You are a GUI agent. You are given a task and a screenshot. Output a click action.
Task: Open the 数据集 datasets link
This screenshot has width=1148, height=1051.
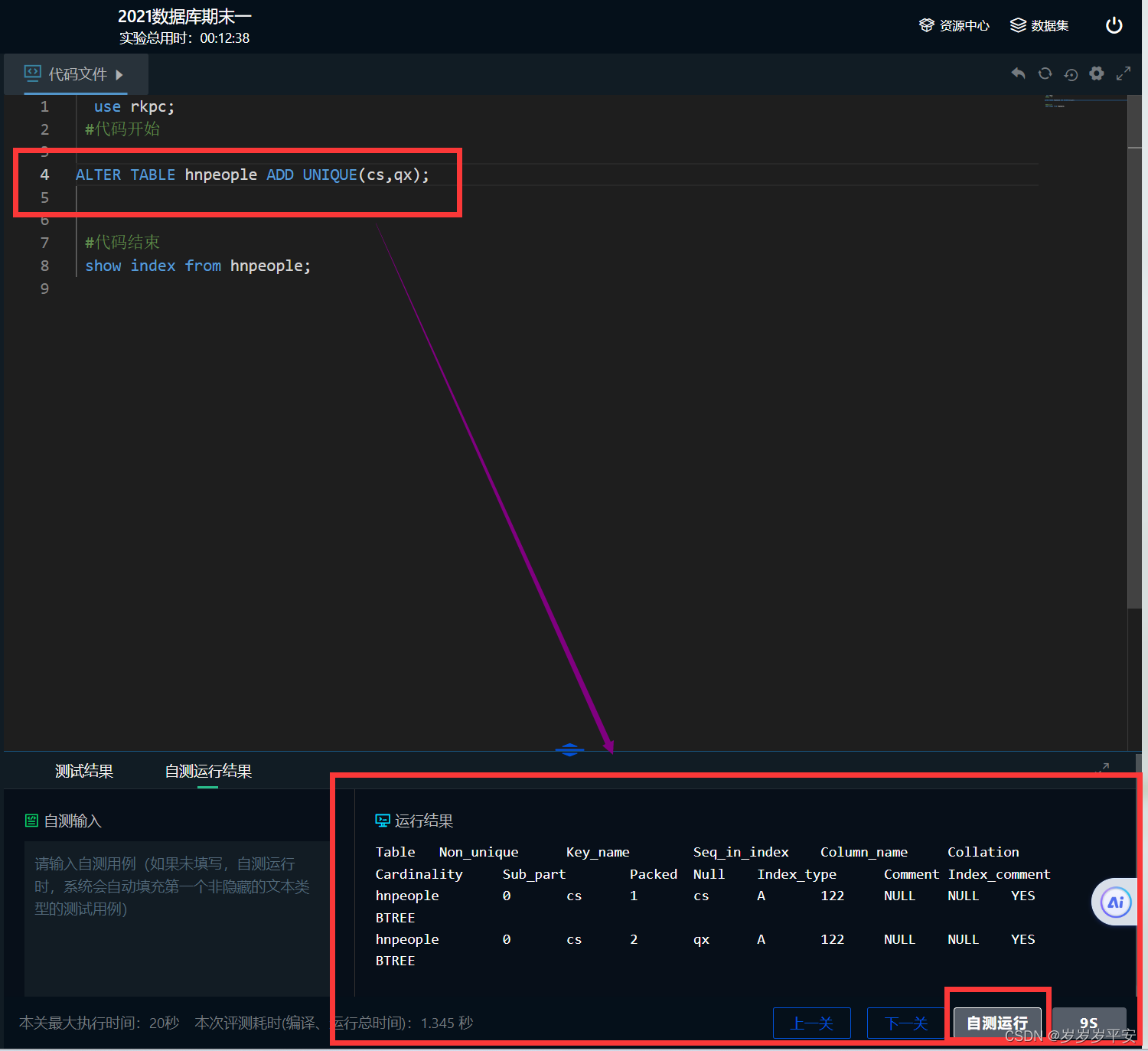(x=1039, y=25)
